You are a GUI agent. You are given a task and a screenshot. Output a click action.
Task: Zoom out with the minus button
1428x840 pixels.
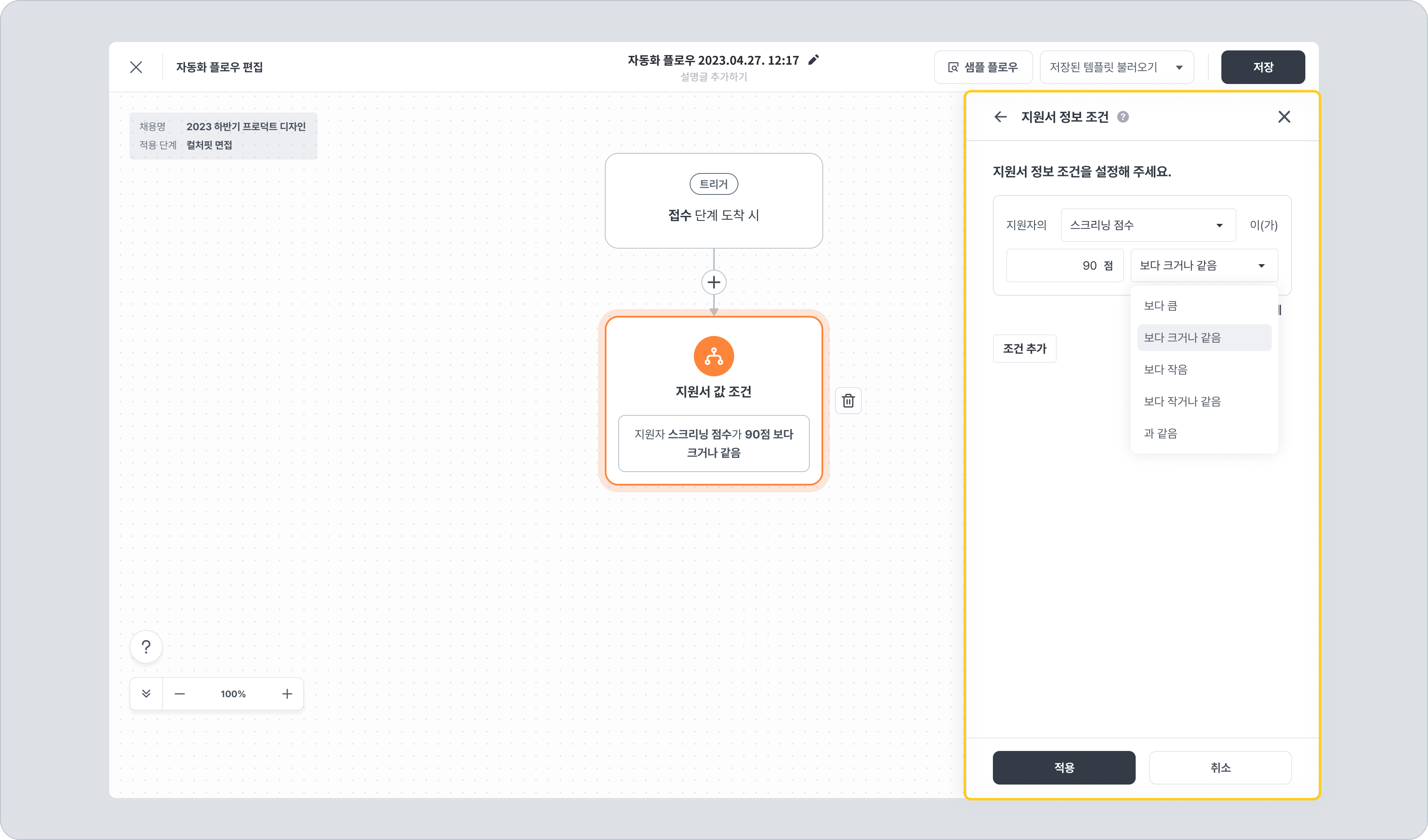[180, 694]
